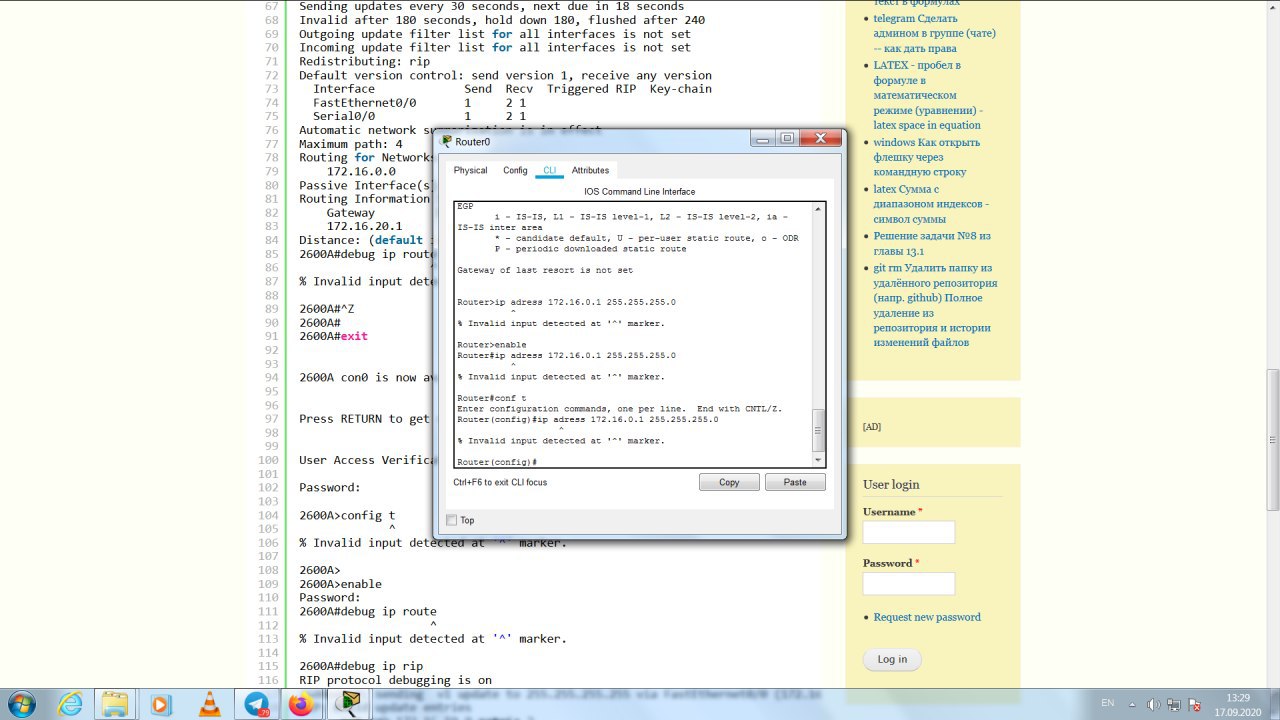Viewport: 1280px width, 720px height.
Task: Enable the Top checkbox in Router0 window
Action: click(452, 520)
